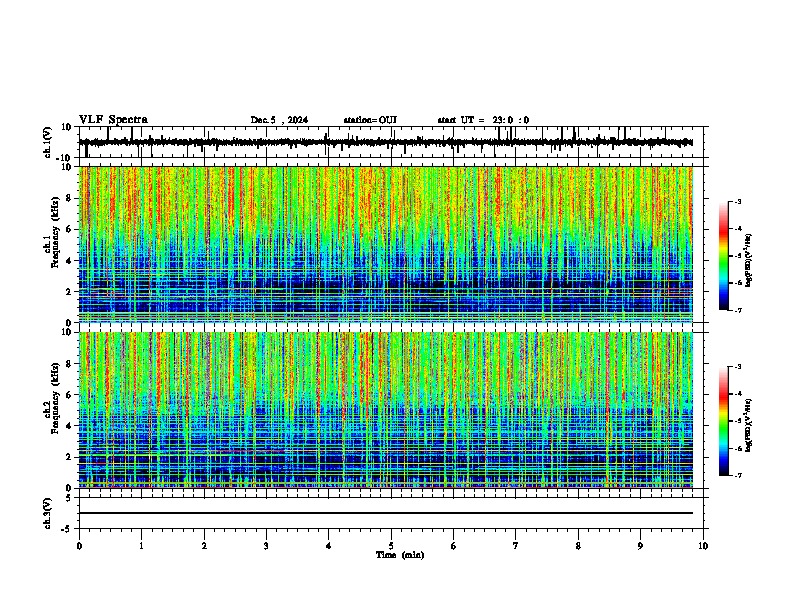The image size is (792, 612).
Task: Click the ch.1 color scale bar
Action: click(x=724, y=256)
